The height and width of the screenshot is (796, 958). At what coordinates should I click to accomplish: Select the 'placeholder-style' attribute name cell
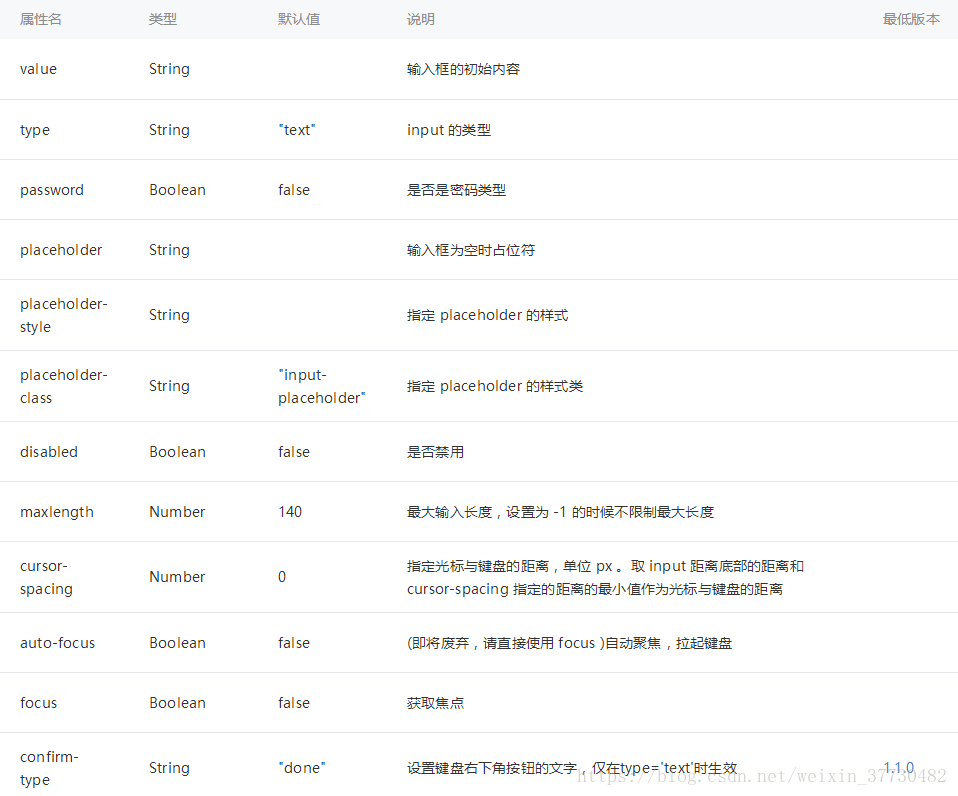(x=64, y=315)
